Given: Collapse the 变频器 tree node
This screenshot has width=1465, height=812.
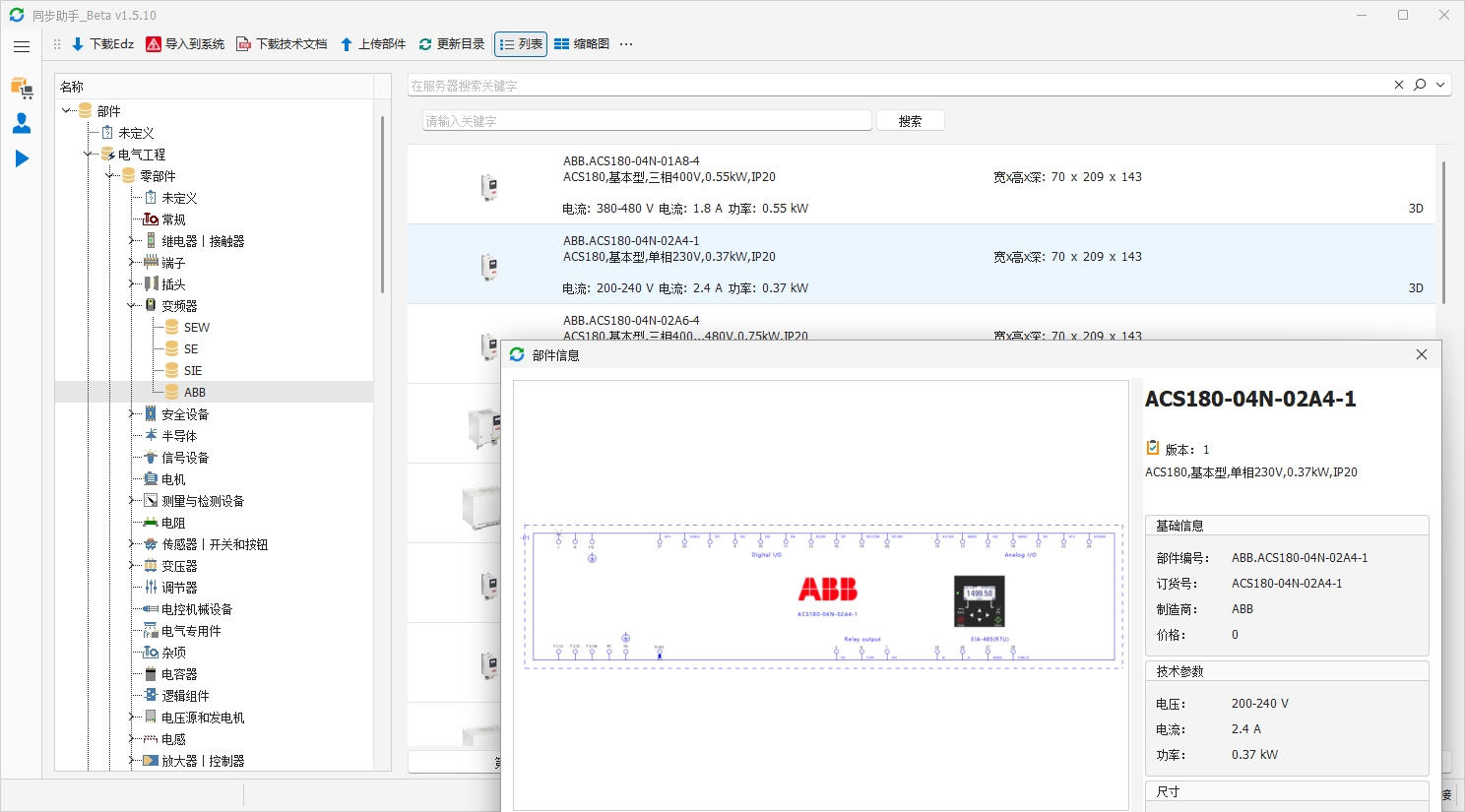Looking at the screenshot, I should pyautogui.click(x=132, y=306).
